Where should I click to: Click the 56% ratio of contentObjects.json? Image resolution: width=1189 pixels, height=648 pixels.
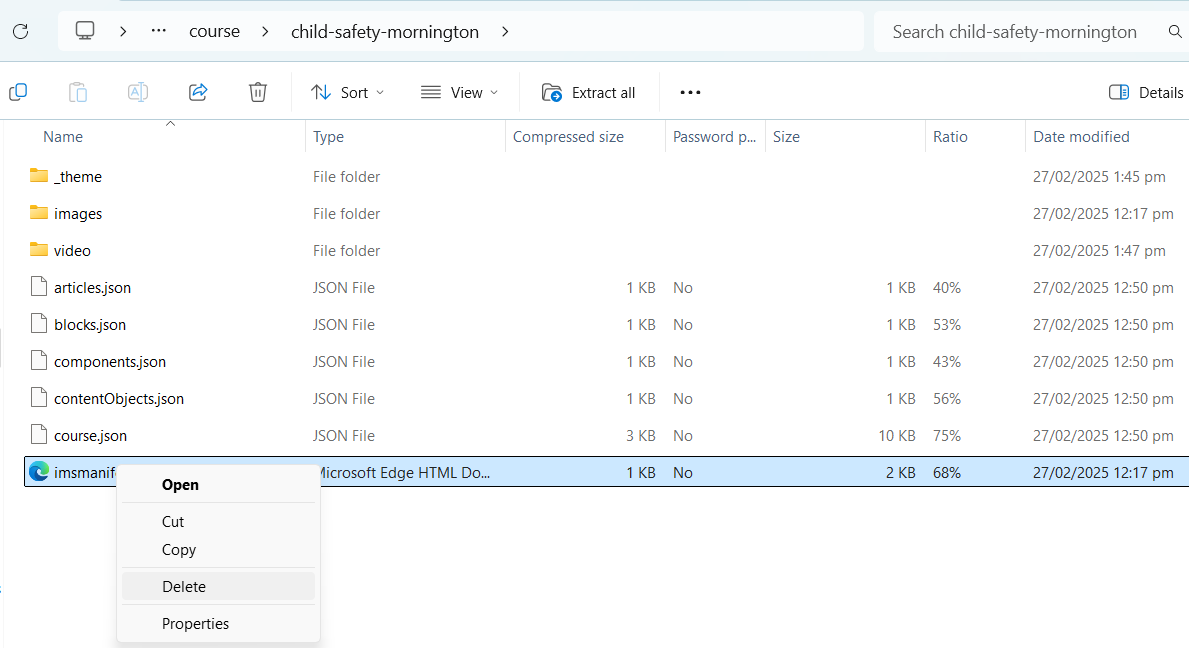pyautogui.click(x=947, y=399)
